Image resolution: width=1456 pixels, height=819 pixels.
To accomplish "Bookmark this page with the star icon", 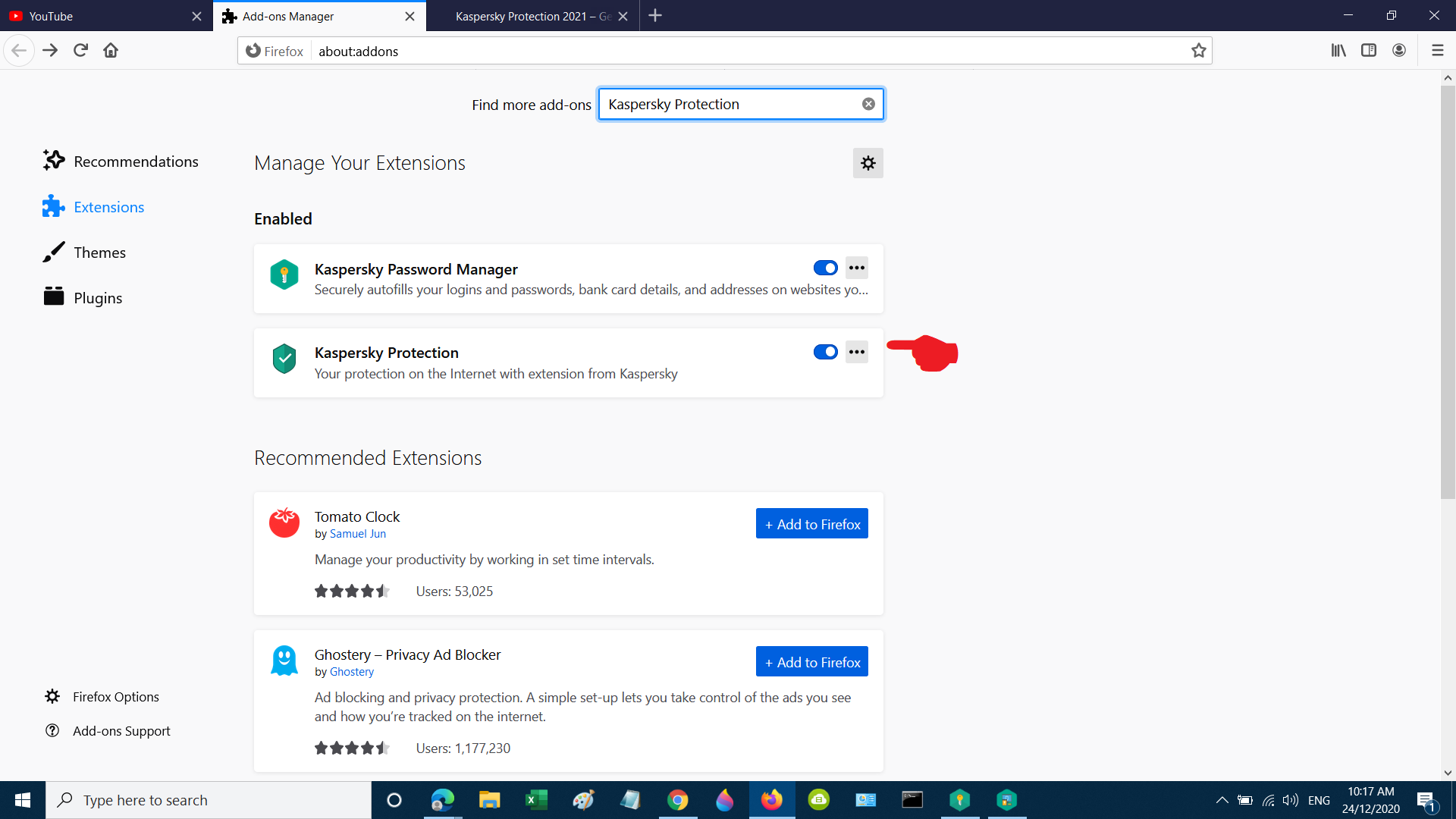I will pyautogui.click(x=1198, y=51).
